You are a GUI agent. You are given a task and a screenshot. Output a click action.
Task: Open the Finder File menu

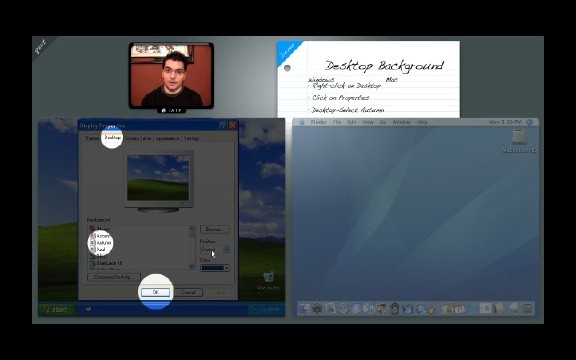point(337,122)
